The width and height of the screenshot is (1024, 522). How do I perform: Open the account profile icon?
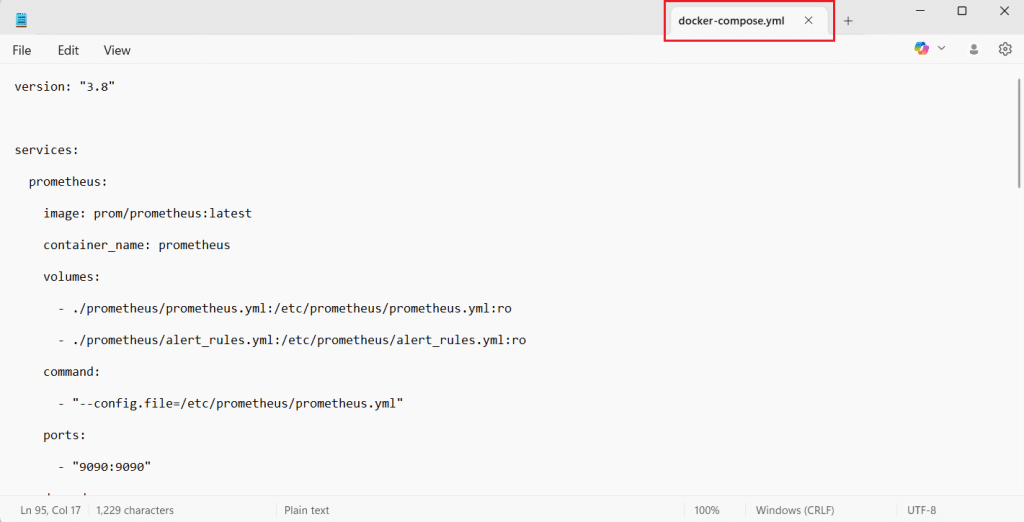point(974,49)
